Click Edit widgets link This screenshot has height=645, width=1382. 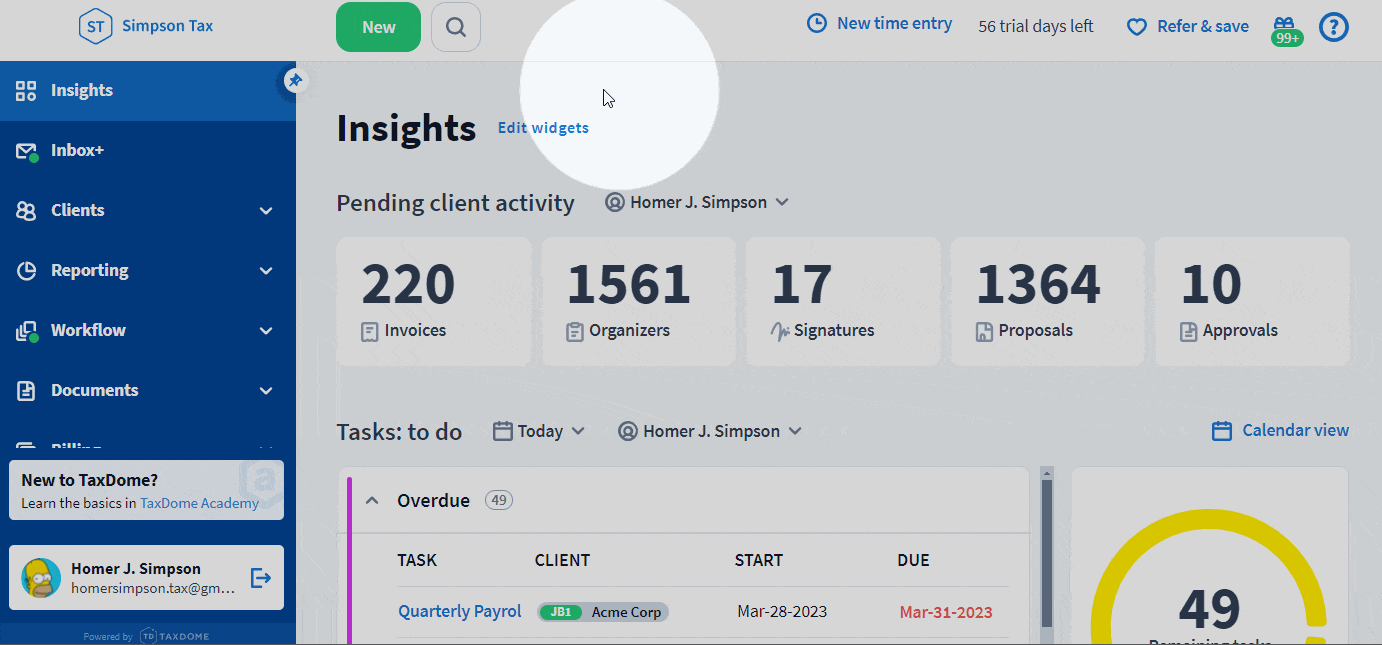(x=543, y=128)
